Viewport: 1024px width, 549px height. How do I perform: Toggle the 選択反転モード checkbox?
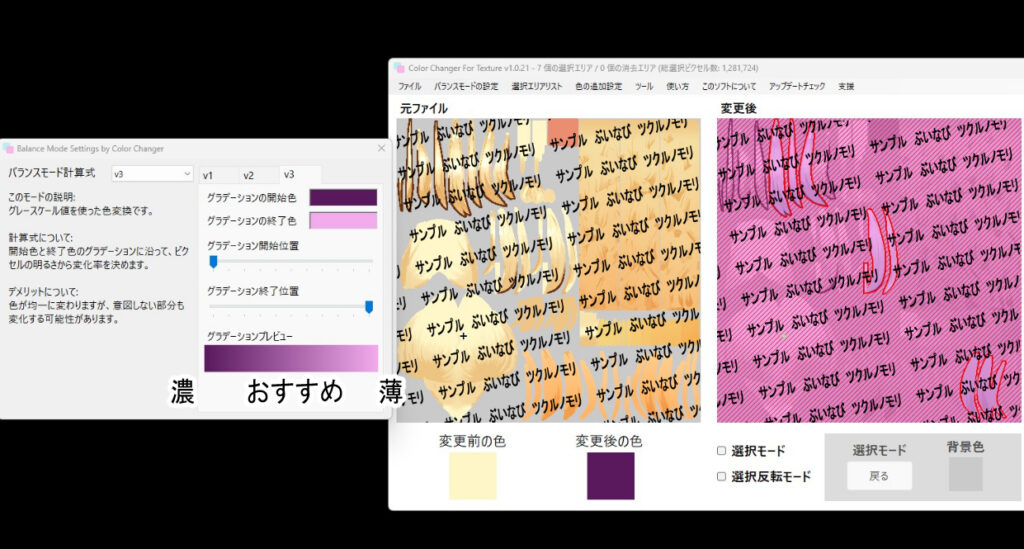pyautogui.click(x=722, y=477)
